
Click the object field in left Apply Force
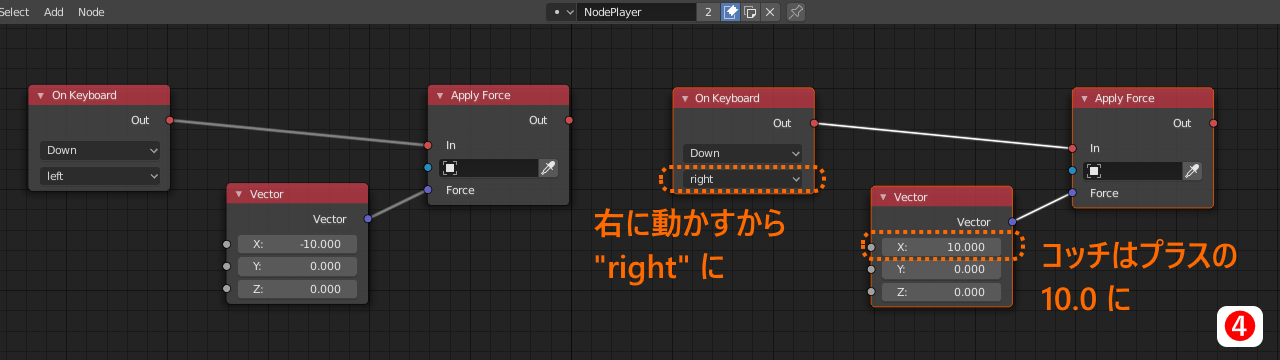pyautogui.click(x=488, y=168)
